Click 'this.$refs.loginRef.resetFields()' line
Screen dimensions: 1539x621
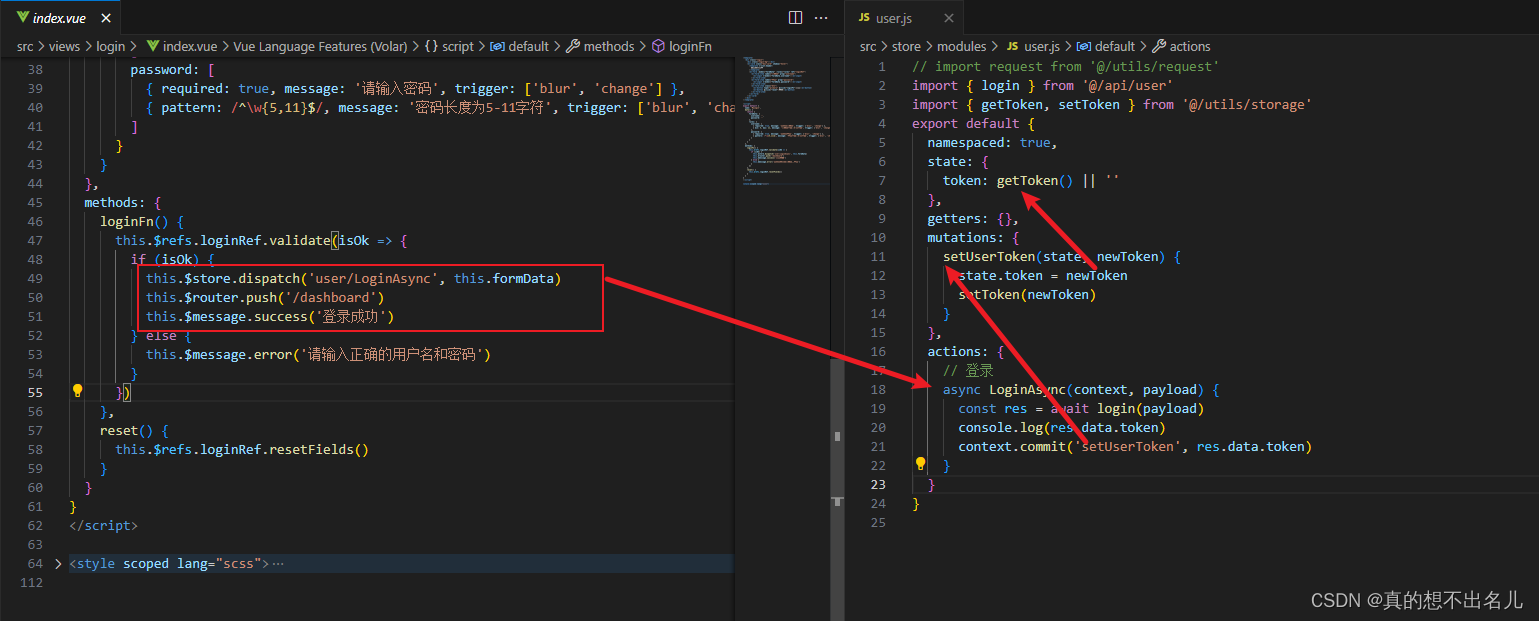(242, 449)
